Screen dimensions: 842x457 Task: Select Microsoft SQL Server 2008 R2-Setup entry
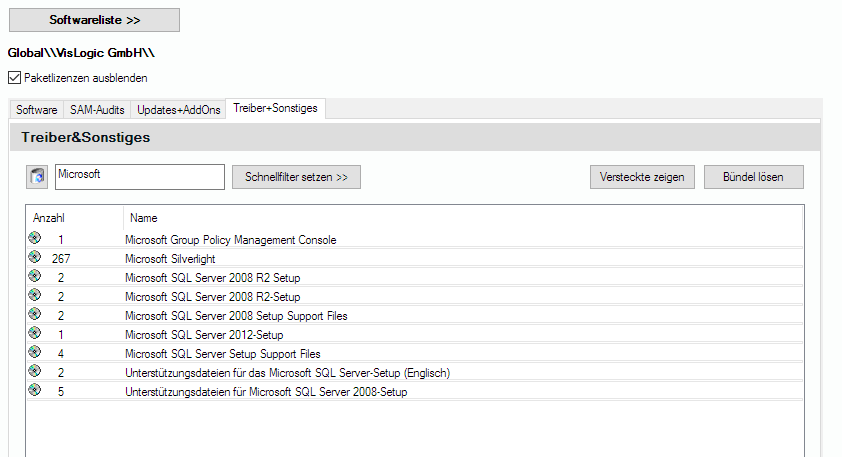[x=213, y=296]
